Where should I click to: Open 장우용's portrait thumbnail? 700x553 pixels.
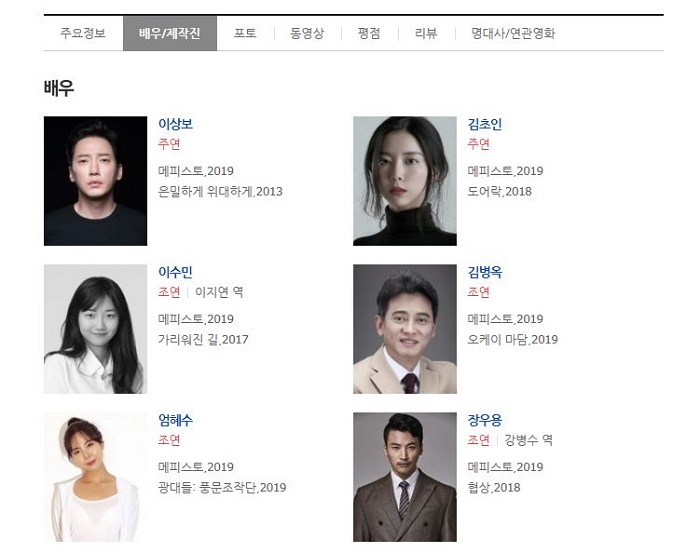[405, 477]
